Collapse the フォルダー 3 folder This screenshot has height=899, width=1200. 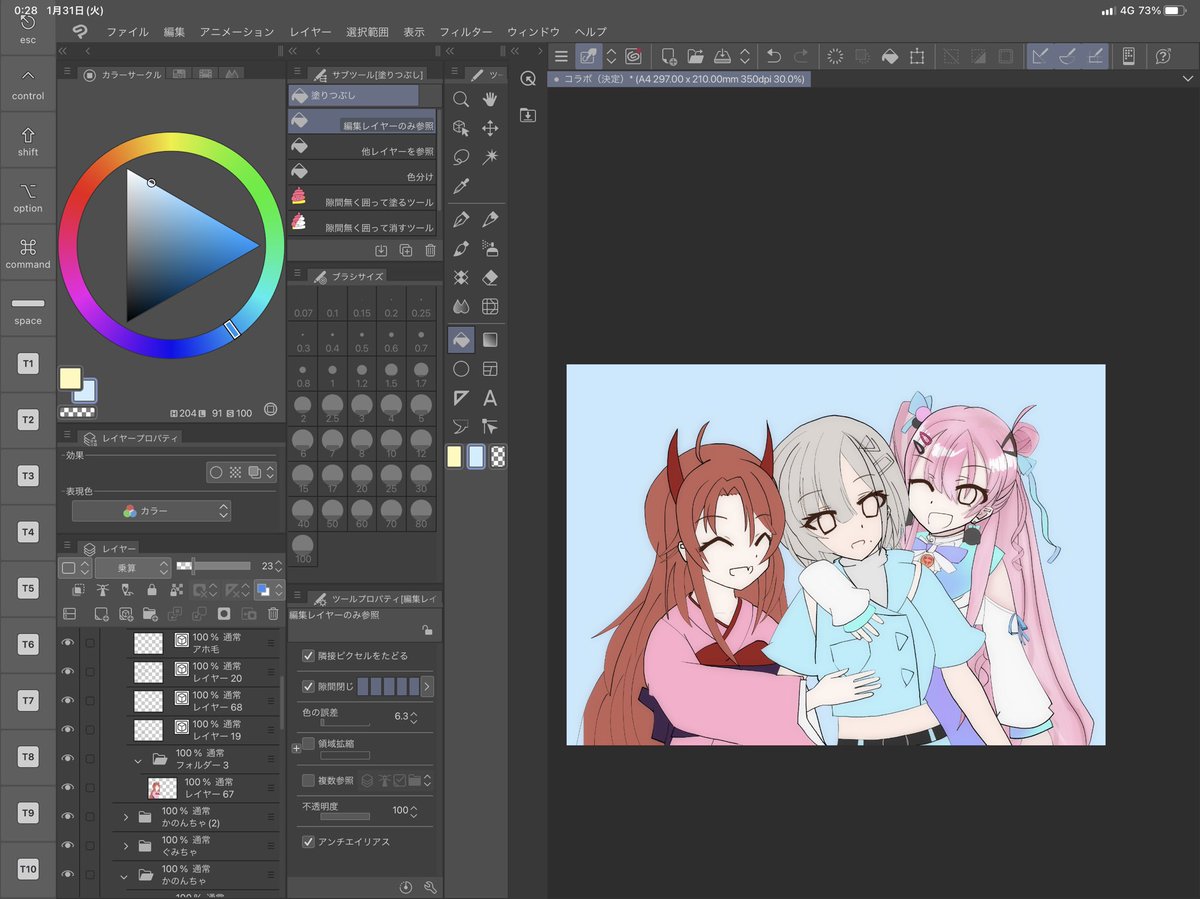click(x=139, y=760)
